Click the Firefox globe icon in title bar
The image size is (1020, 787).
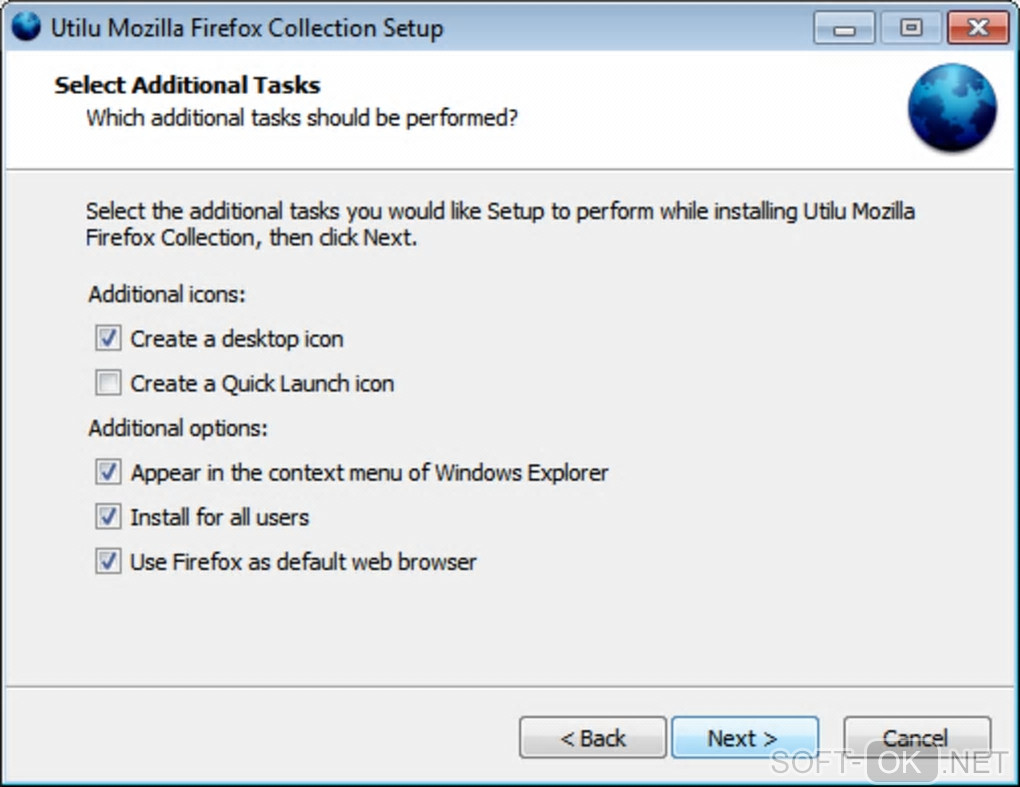(x=26, y=27)
